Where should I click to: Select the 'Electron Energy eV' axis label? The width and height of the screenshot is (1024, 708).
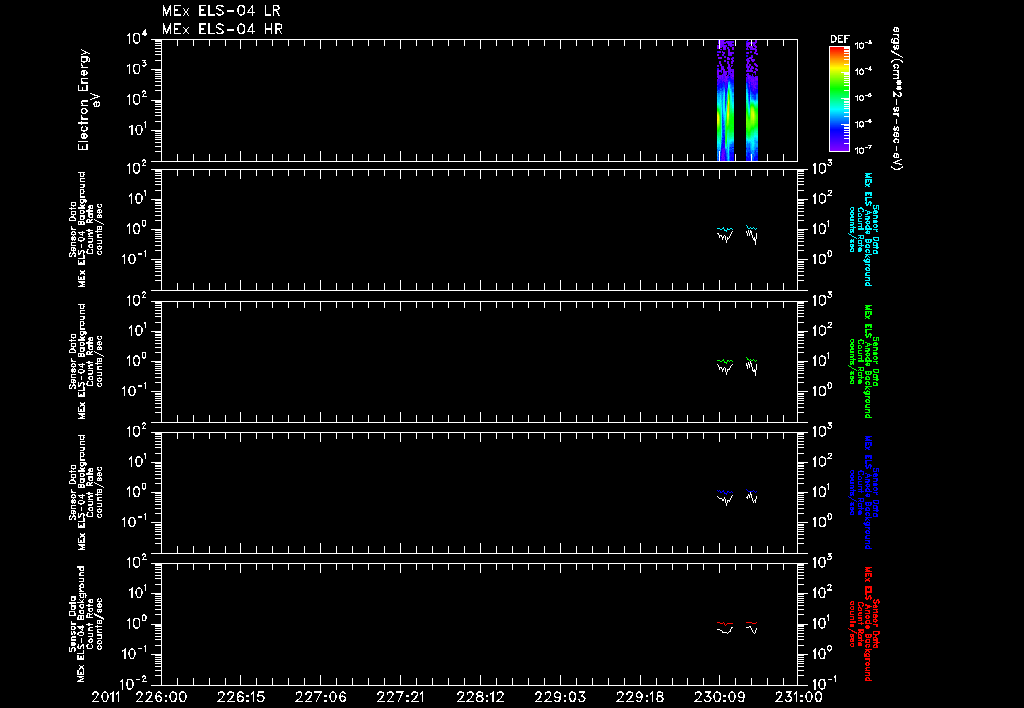(x=88, y=100)
